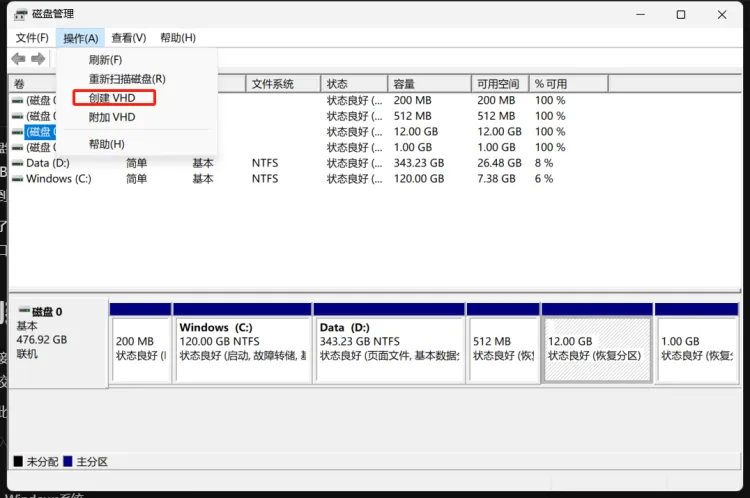Open the 文件(F) menu

pos(32,38)
